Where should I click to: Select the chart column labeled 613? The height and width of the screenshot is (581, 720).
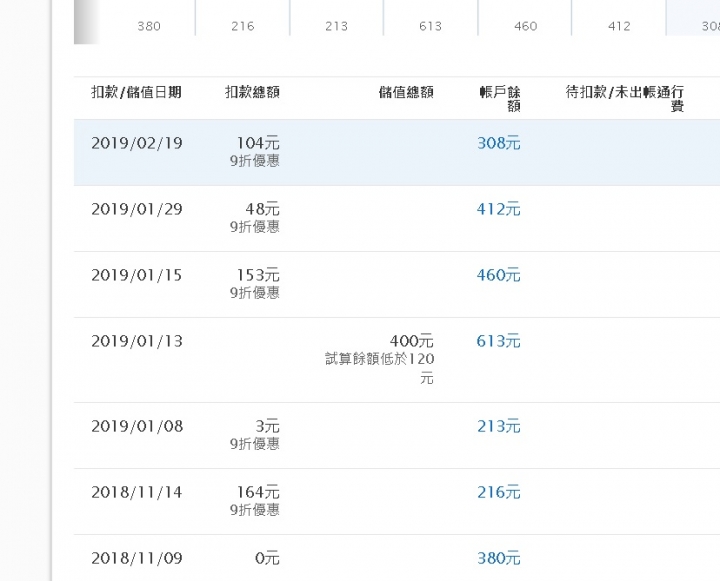tap(430, 18)
